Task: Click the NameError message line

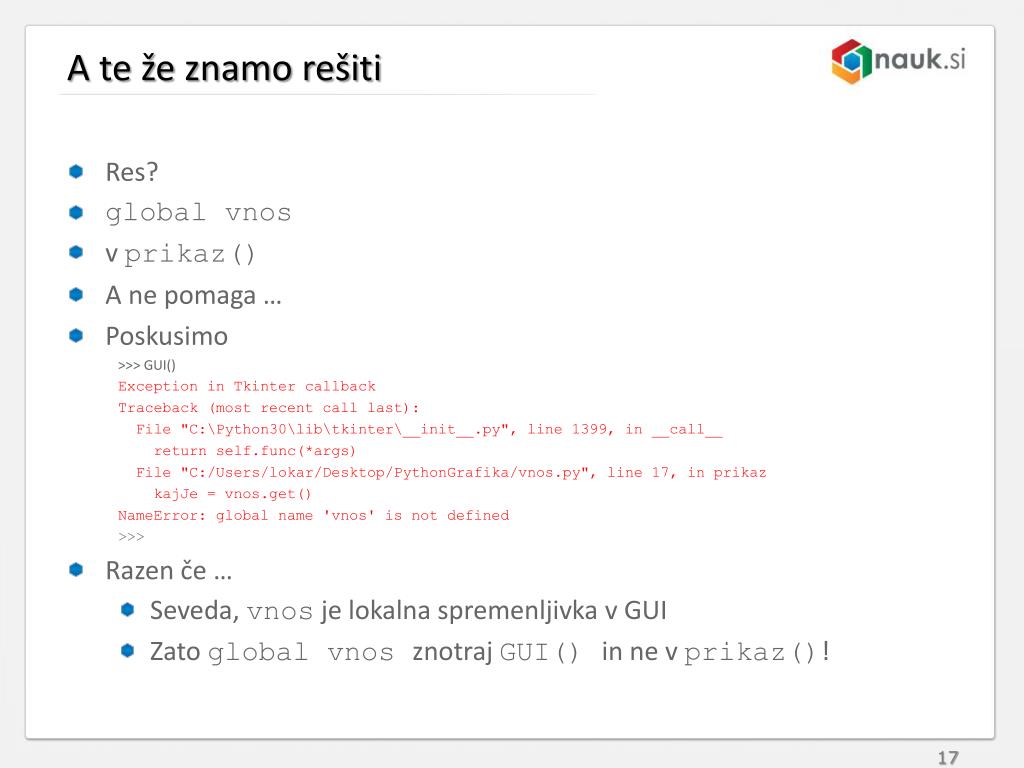Action: tap(313, 515)
